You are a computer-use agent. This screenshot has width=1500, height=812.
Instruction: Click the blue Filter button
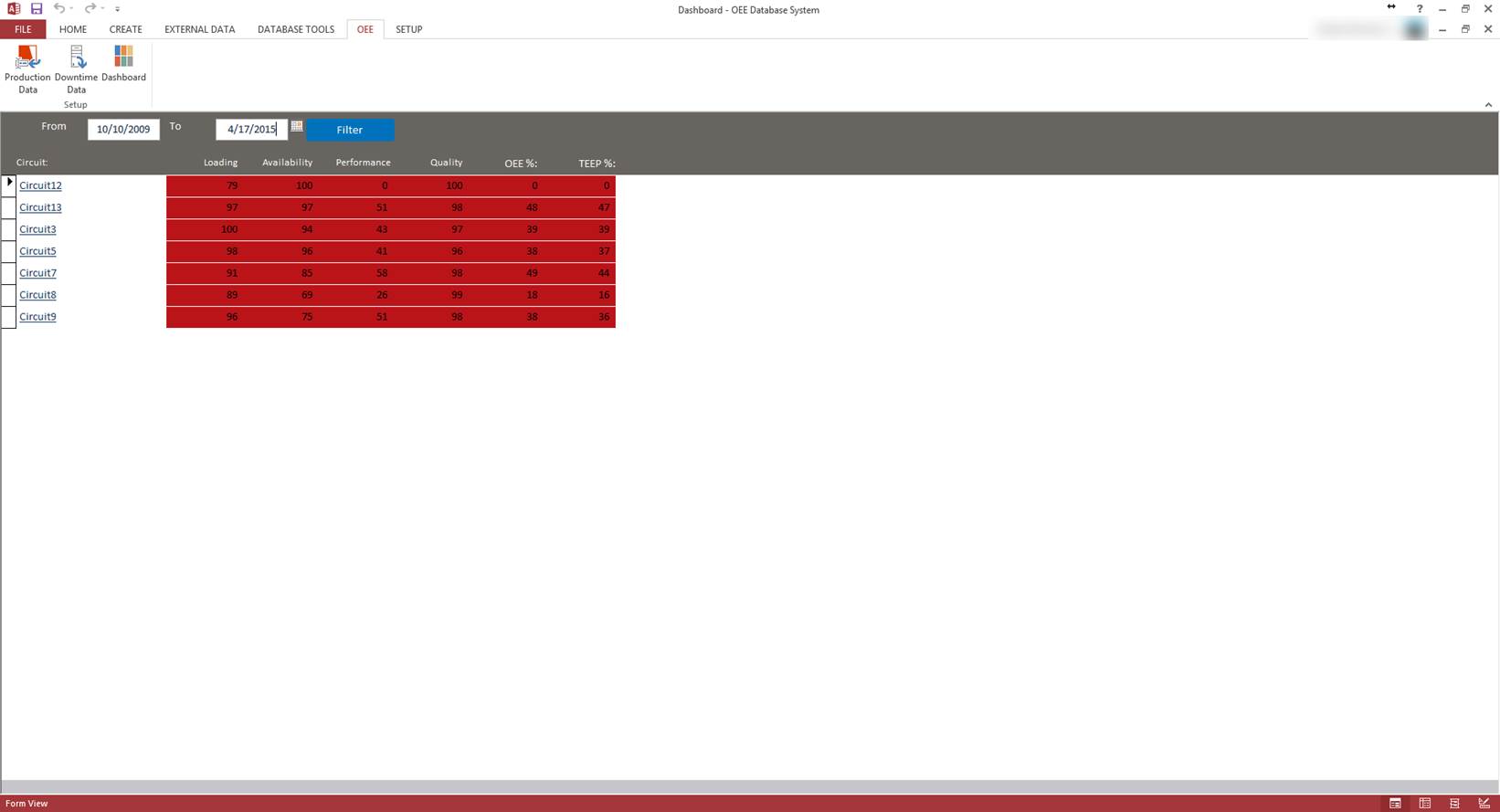pos(350,130)
